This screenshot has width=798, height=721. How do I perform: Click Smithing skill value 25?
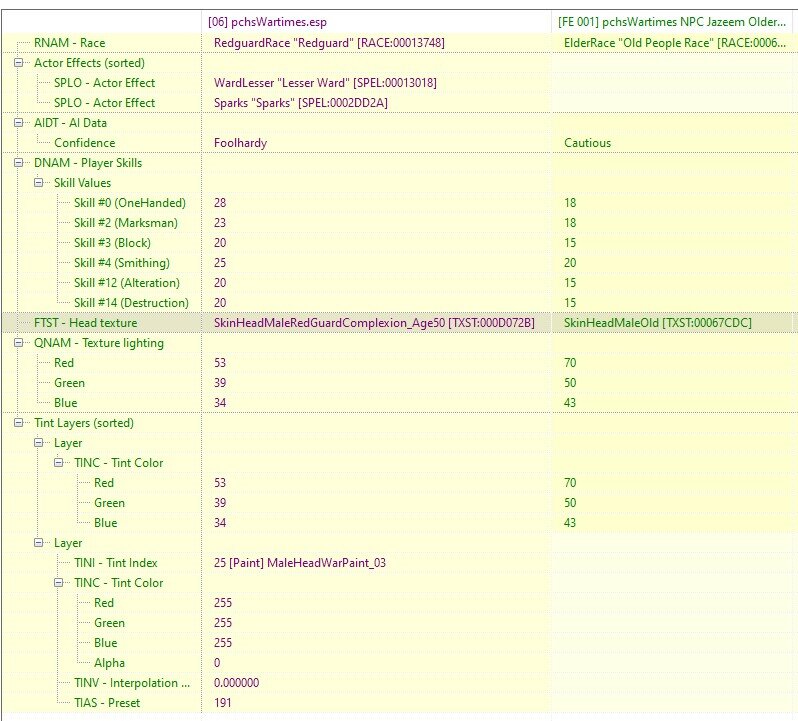(220, 263)
